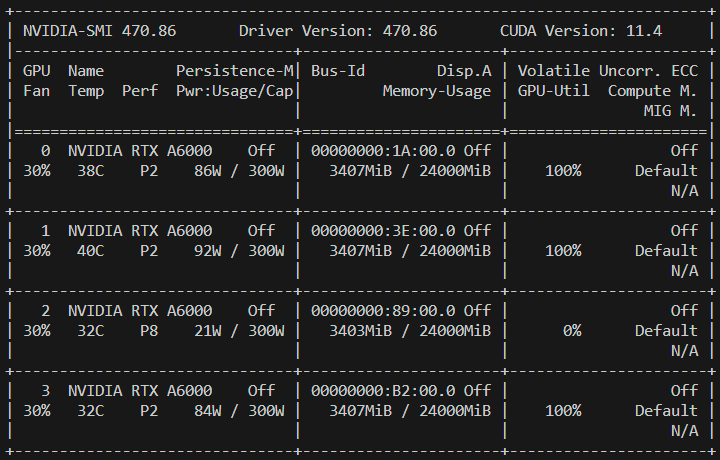Click the CUDA Version 11.4 text
720x460 pixels.
tap(580, 31)
